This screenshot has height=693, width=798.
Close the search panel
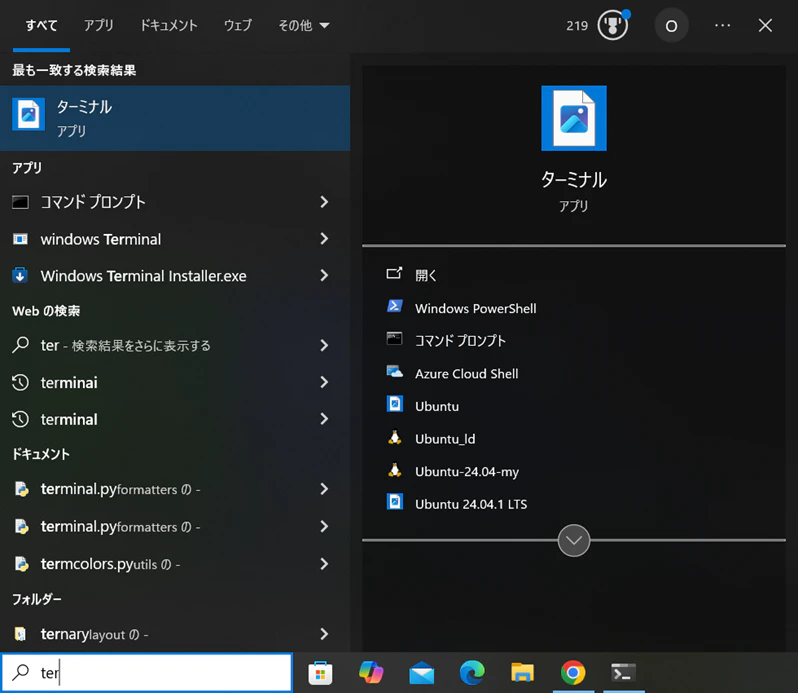click(765, 25)
